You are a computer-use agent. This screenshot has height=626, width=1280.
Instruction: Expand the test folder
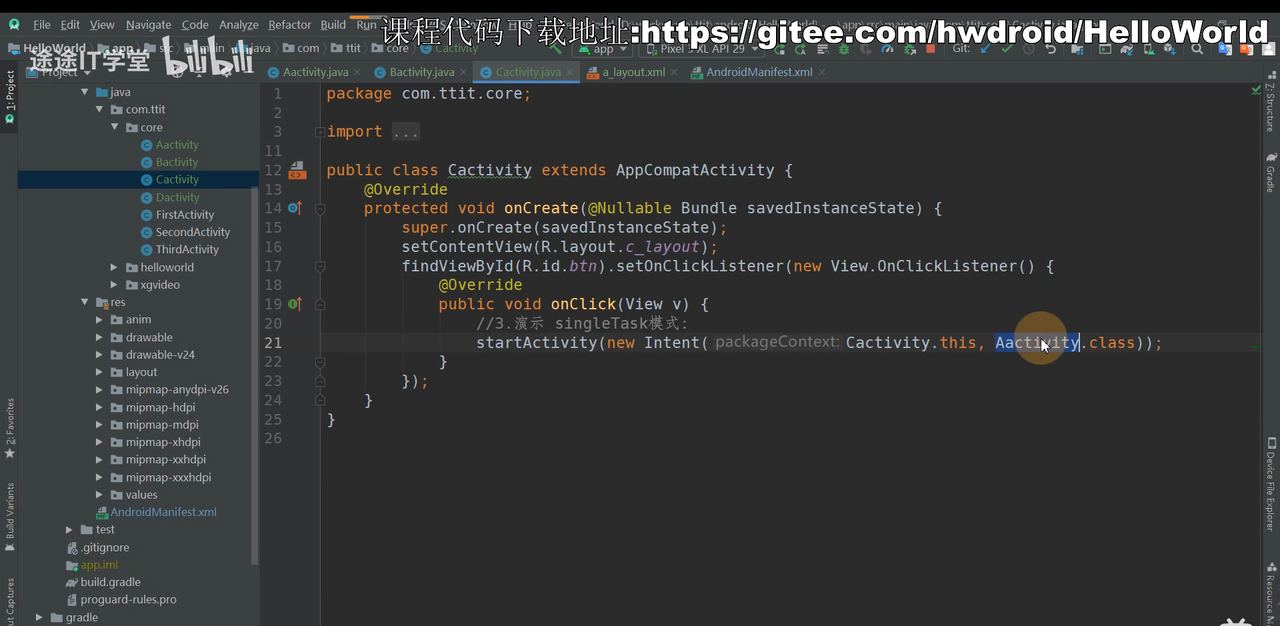click(x=70, y=530)
